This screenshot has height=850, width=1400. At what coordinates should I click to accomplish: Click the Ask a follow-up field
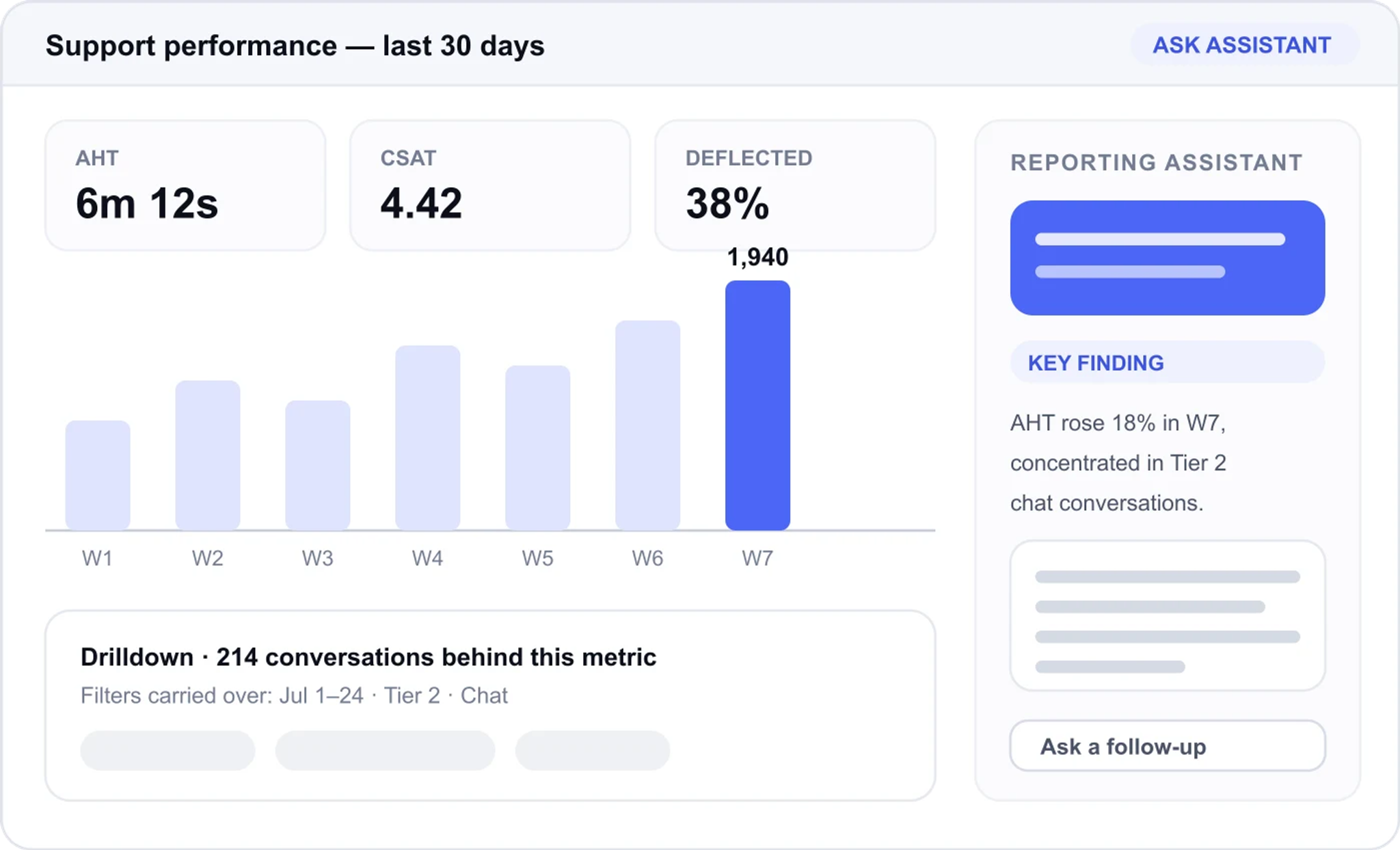tap(1168, 746)
